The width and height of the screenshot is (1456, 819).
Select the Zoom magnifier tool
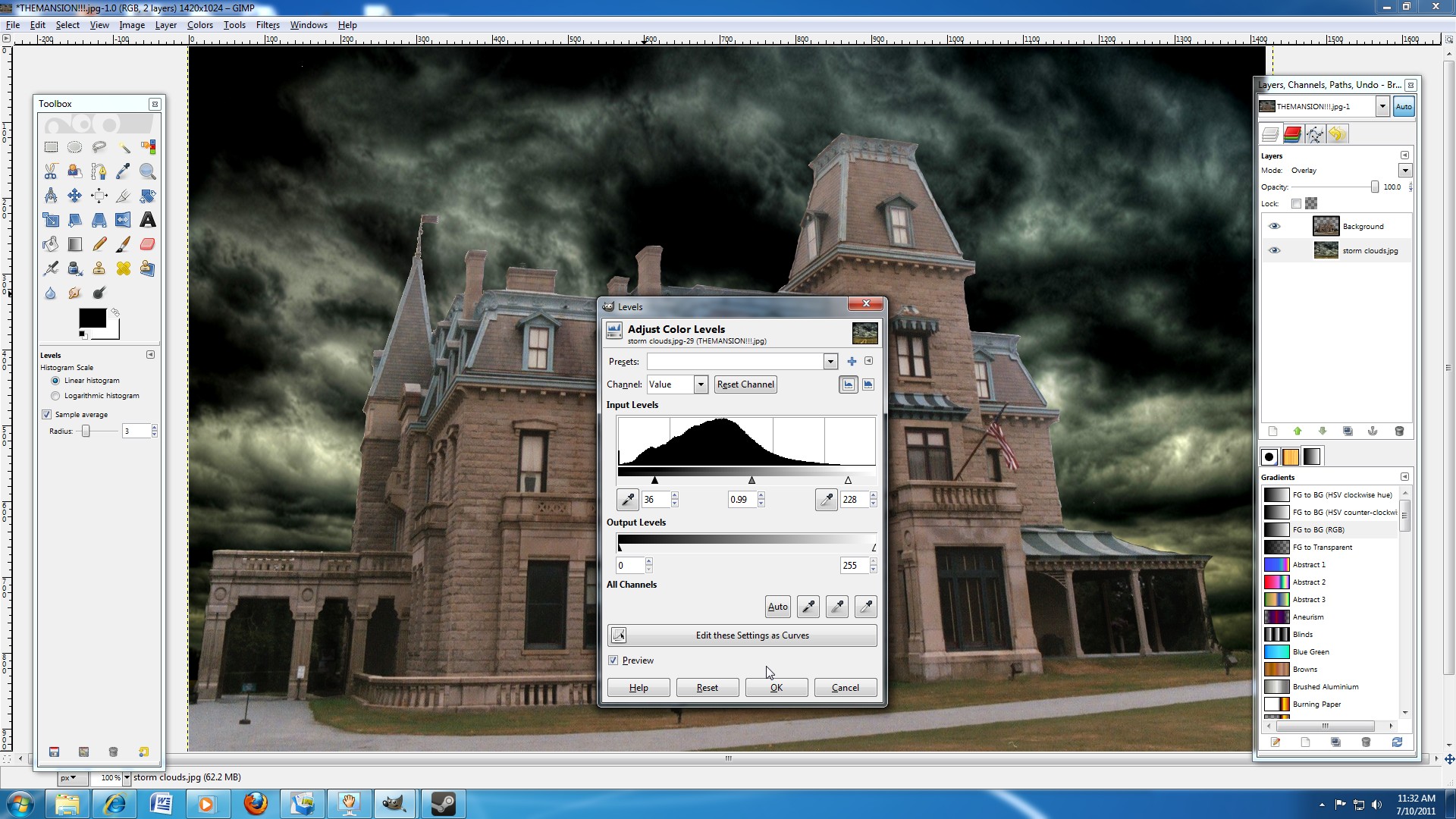(148, 171)
